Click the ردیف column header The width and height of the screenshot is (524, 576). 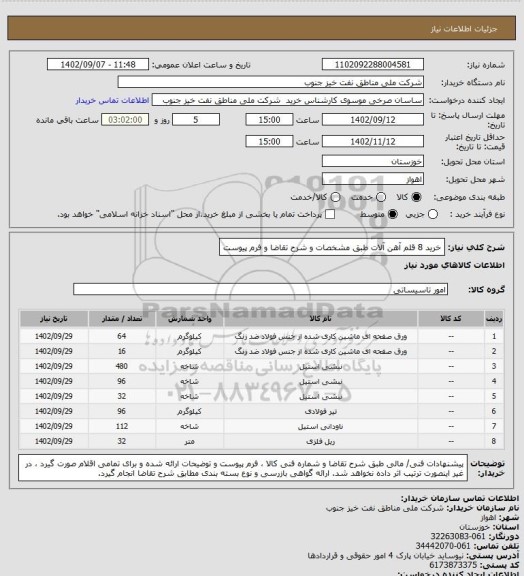pos(494,319)
